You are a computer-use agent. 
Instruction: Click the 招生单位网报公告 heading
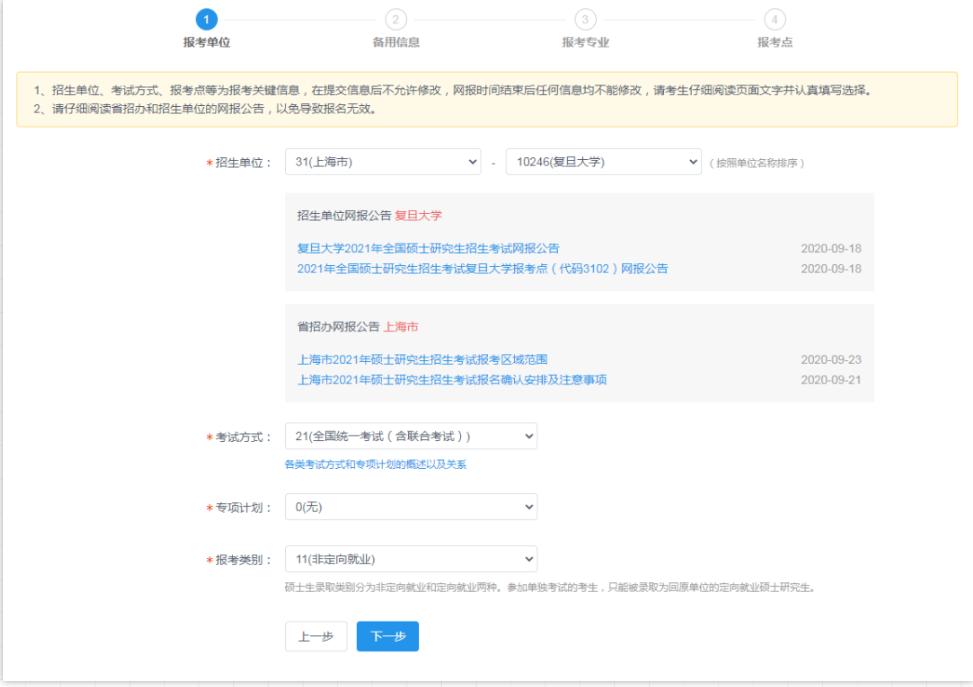(x=344, y=215)
